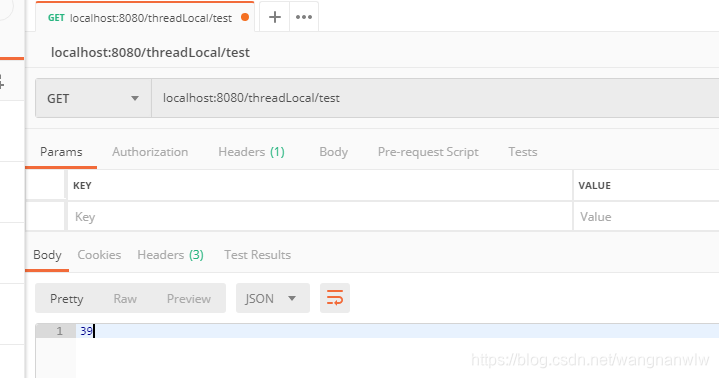Click the KEY column header
Screen dimensions: 719x378
point(82,185)
